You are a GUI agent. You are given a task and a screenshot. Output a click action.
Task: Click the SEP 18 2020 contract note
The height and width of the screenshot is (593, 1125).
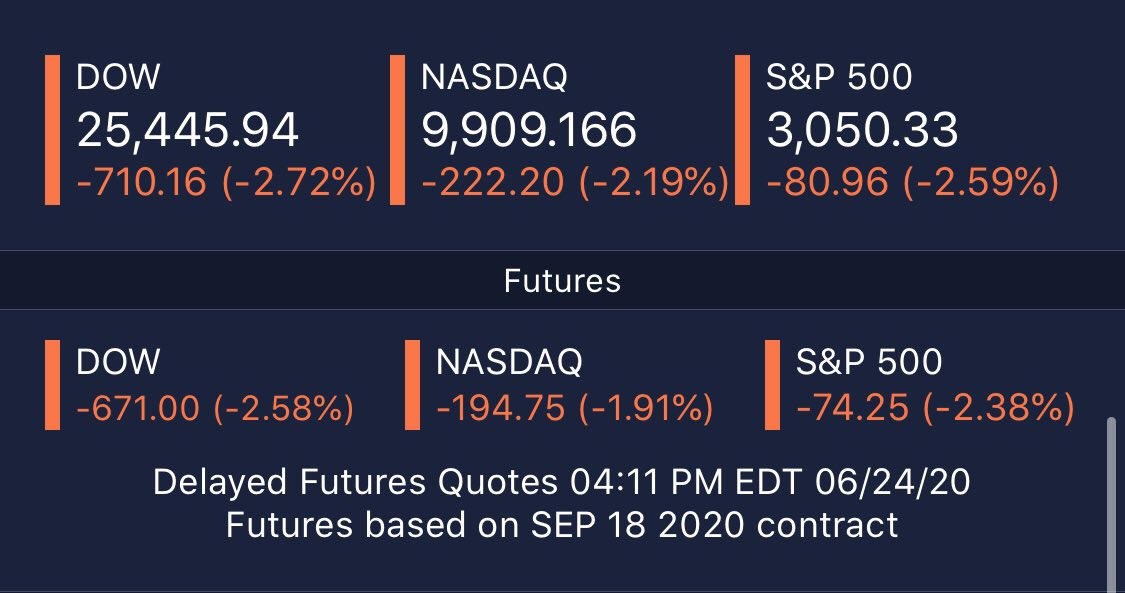click(562, 524)
